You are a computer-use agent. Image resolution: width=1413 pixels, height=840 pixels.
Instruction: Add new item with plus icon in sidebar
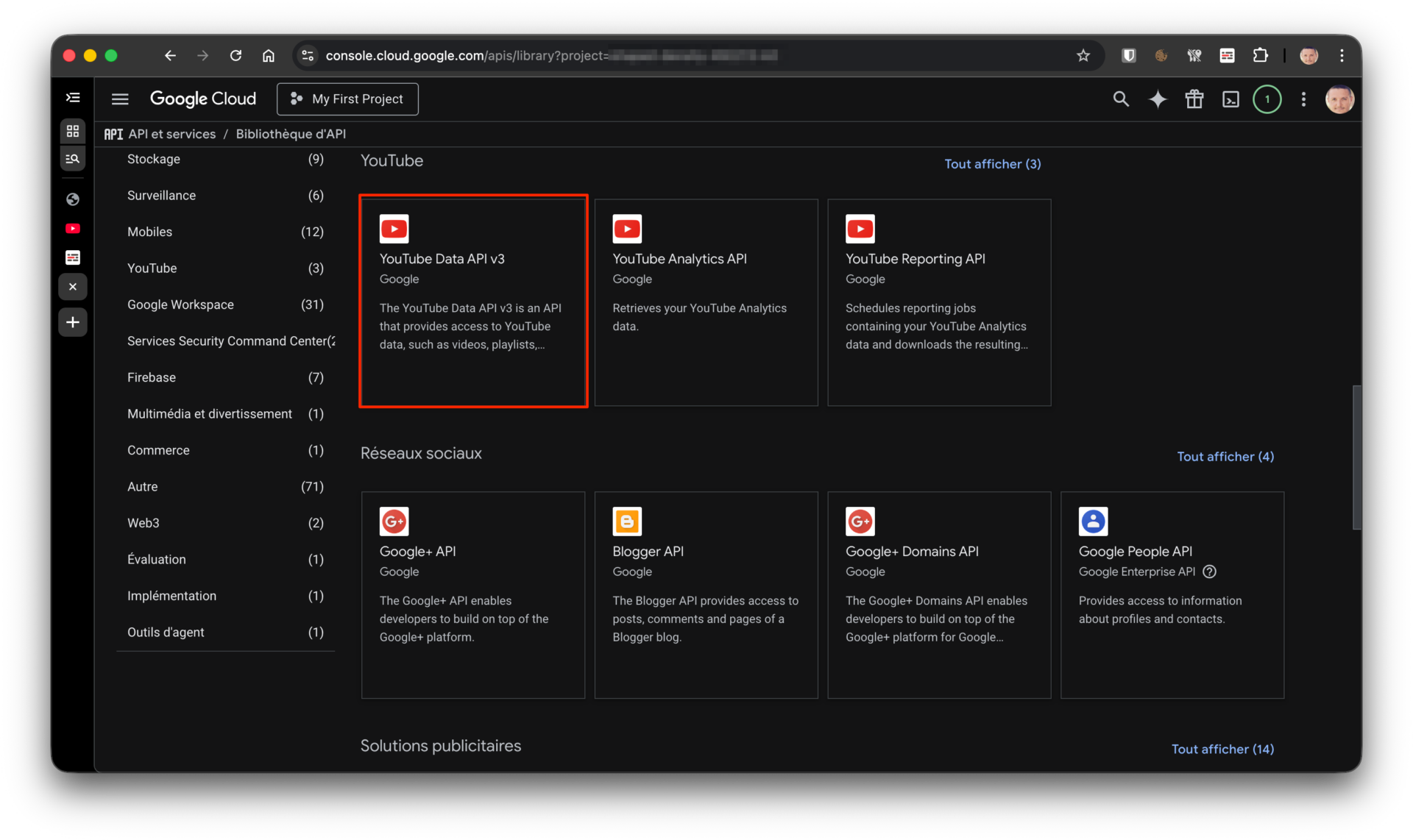tap(73, 322)
